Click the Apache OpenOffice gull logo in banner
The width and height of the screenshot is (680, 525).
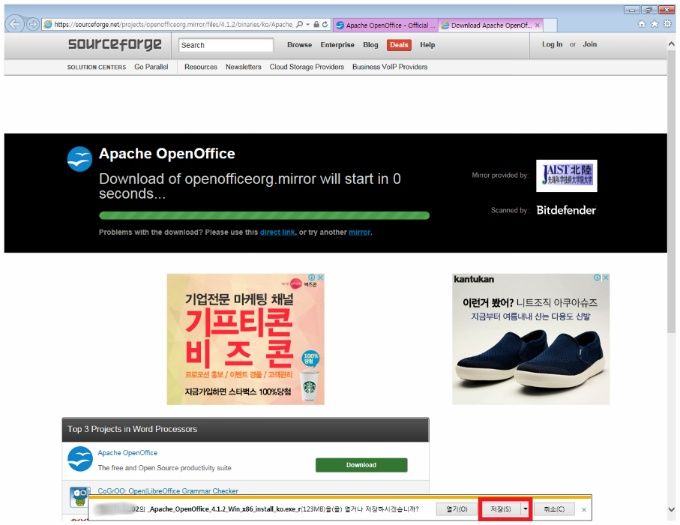(x=79, y=159)
